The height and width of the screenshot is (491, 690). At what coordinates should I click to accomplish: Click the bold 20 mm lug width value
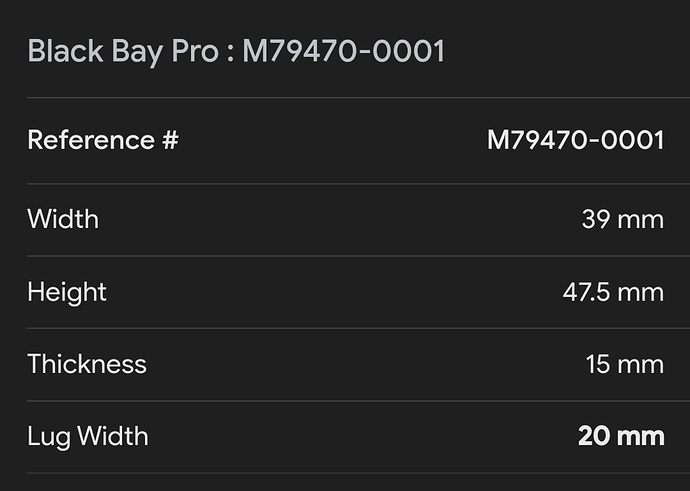coord(621,436)
